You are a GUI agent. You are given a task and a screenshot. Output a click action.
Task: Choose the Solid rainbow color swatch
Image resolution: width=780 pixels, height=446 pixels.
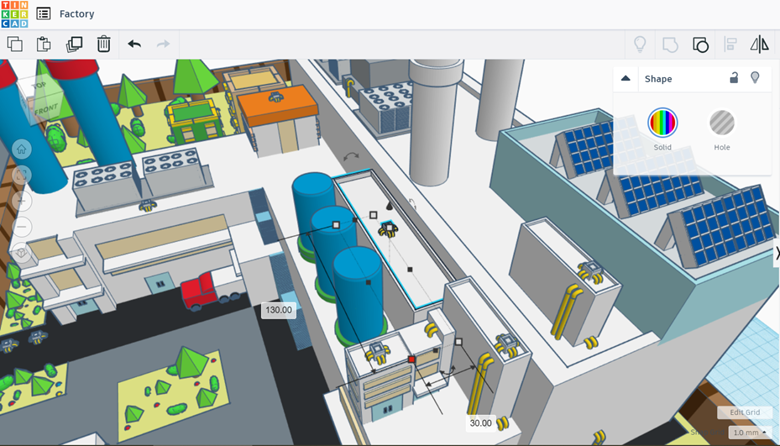663,122
